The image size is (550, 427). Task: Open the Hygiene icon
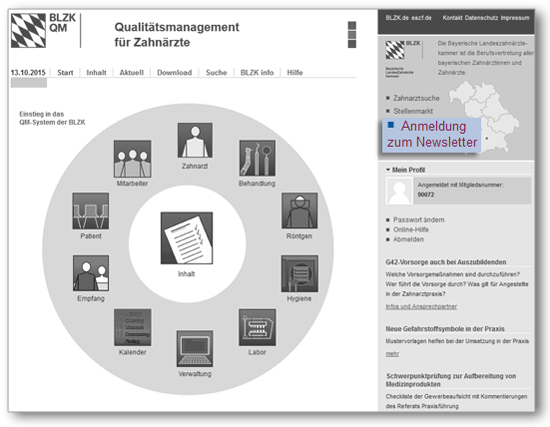299,273
